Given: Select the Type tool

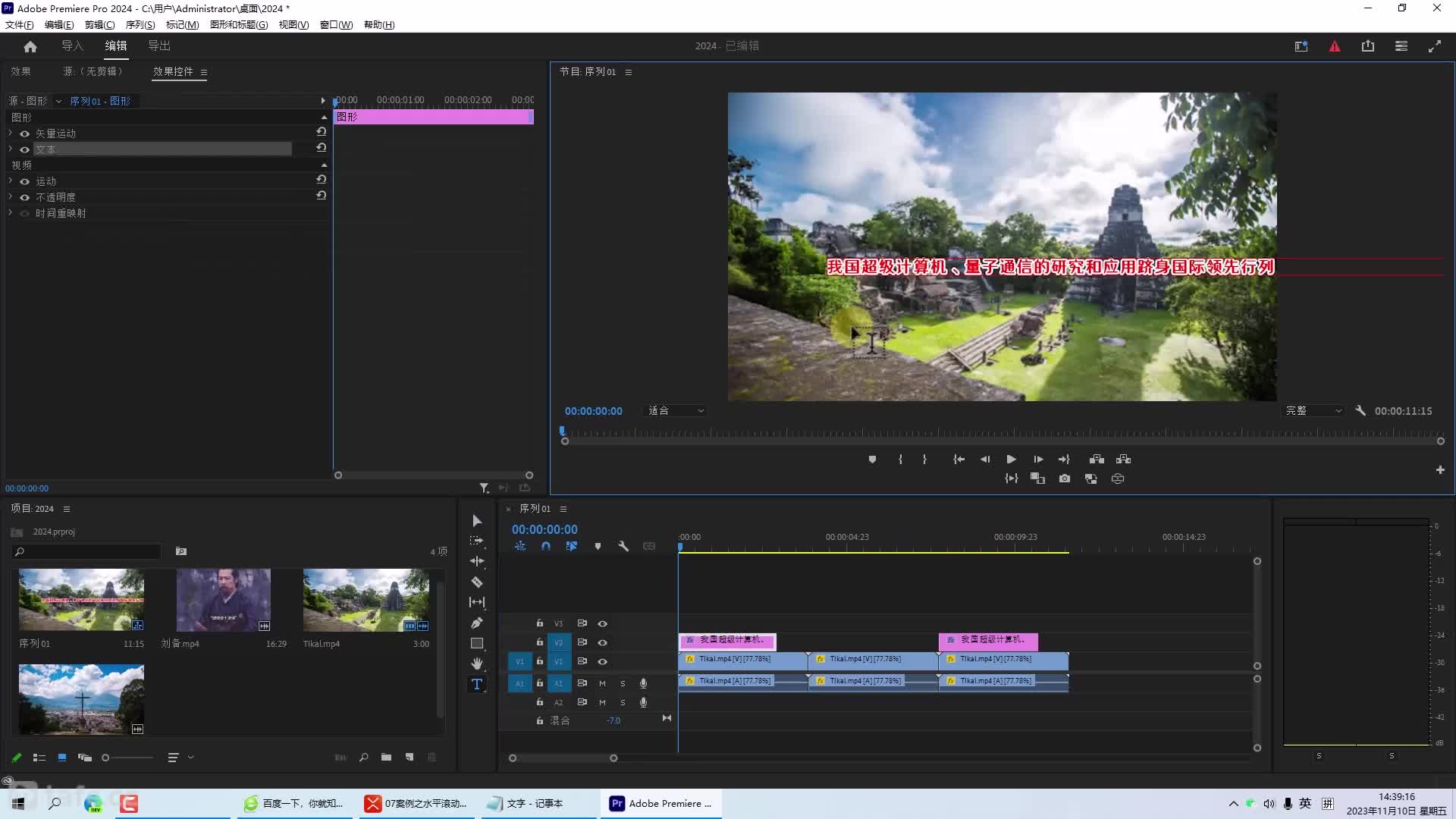Looking at the screenshot, I should point(476,684).
